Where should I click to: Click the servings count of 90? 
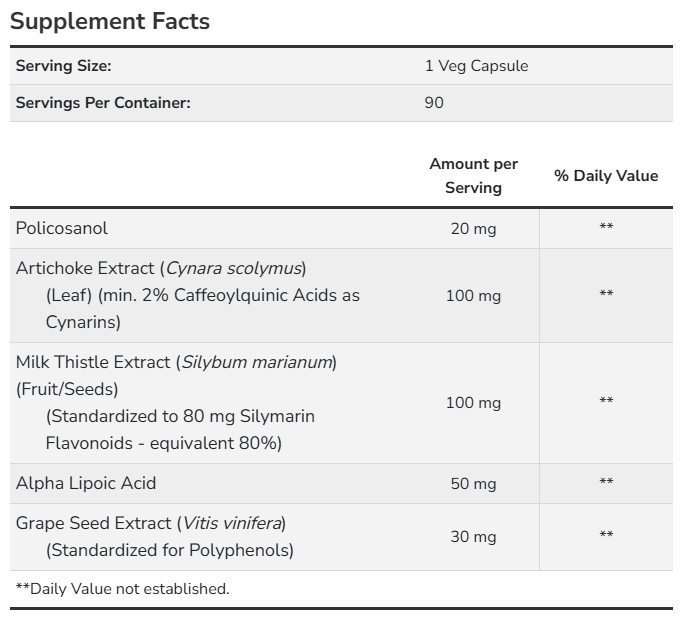[x=434, y=102]
